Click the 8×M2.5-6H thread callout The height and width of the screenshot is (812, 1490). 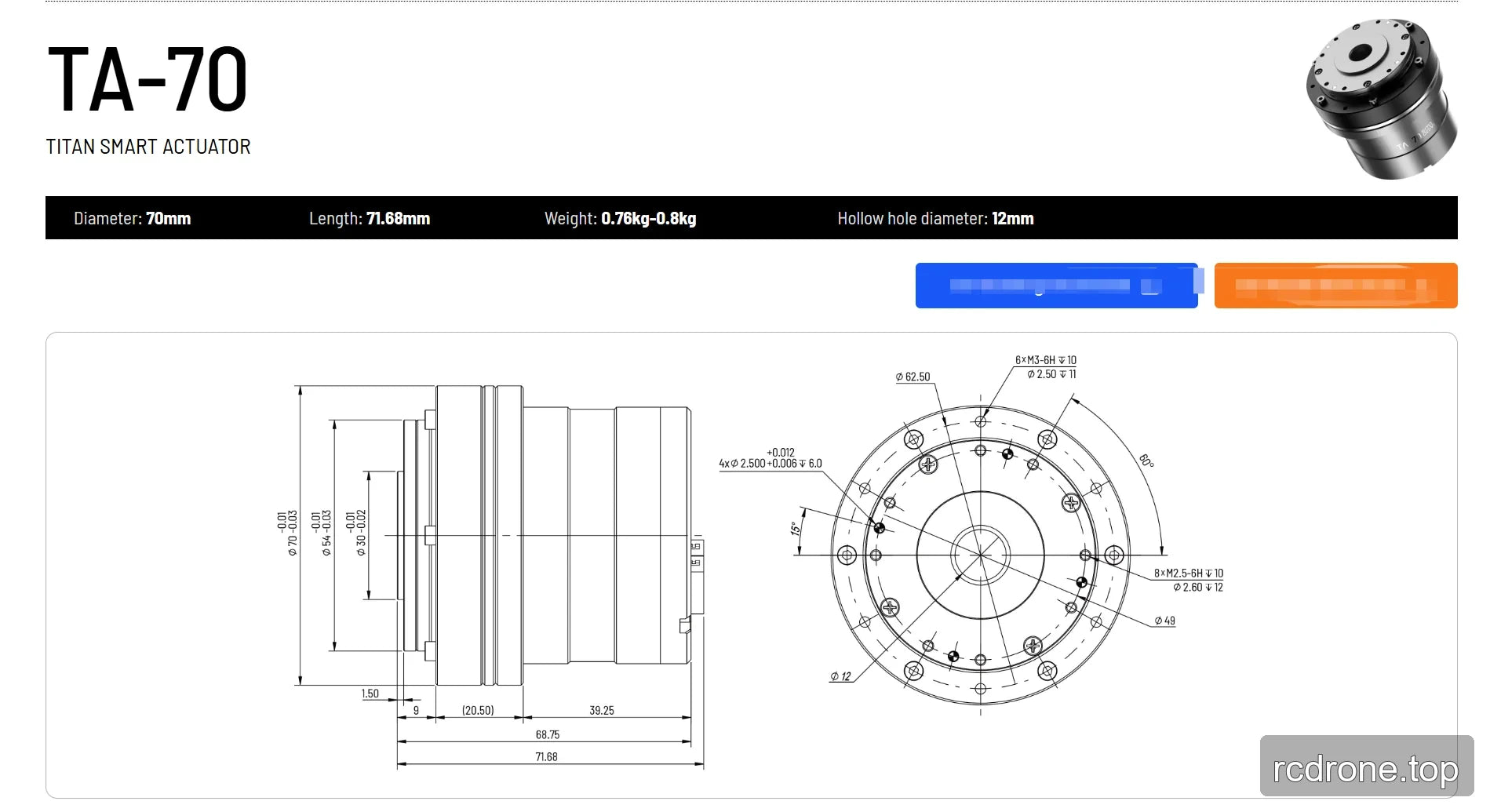pos(1189,573)
